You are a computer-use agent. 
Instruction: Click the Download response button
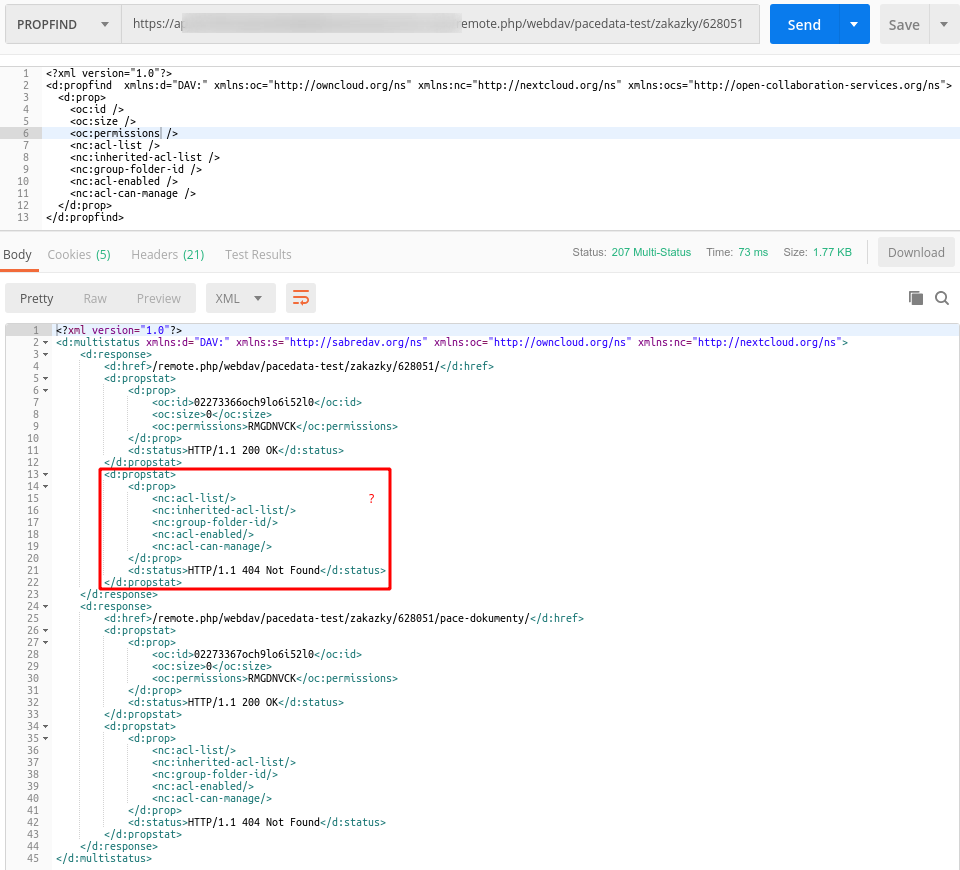[x=916, y=252]
